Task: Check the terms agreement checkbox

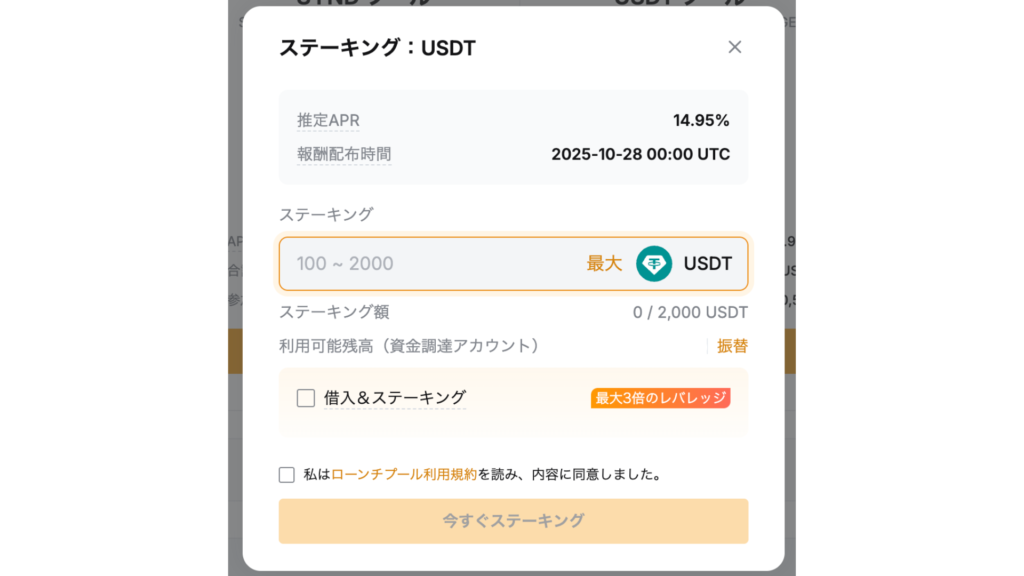Action: (x=287, y=475)
